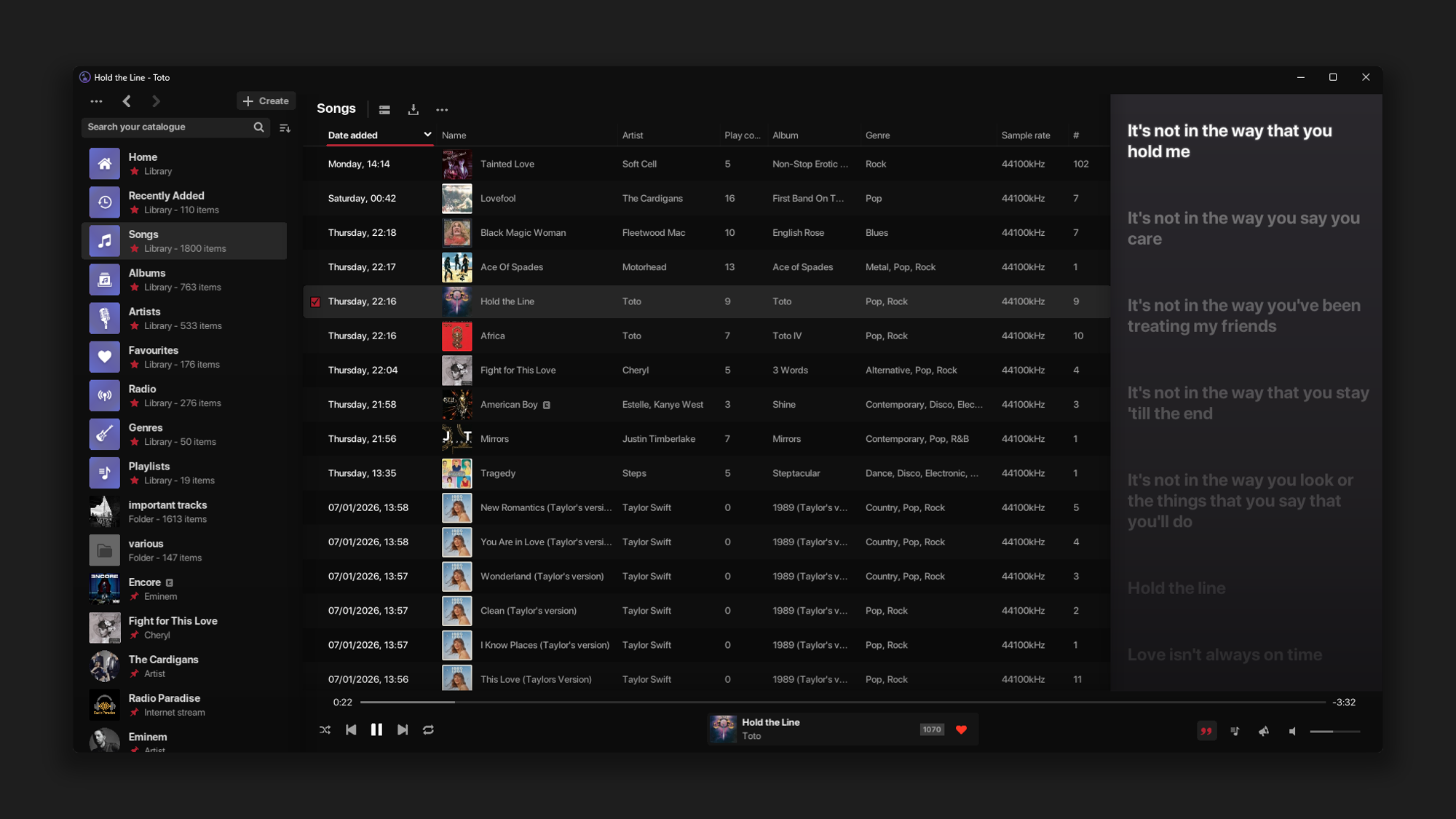1456x819 pixels.
Task: Navigate forward with the right arrow
Action: coord(156,101)
